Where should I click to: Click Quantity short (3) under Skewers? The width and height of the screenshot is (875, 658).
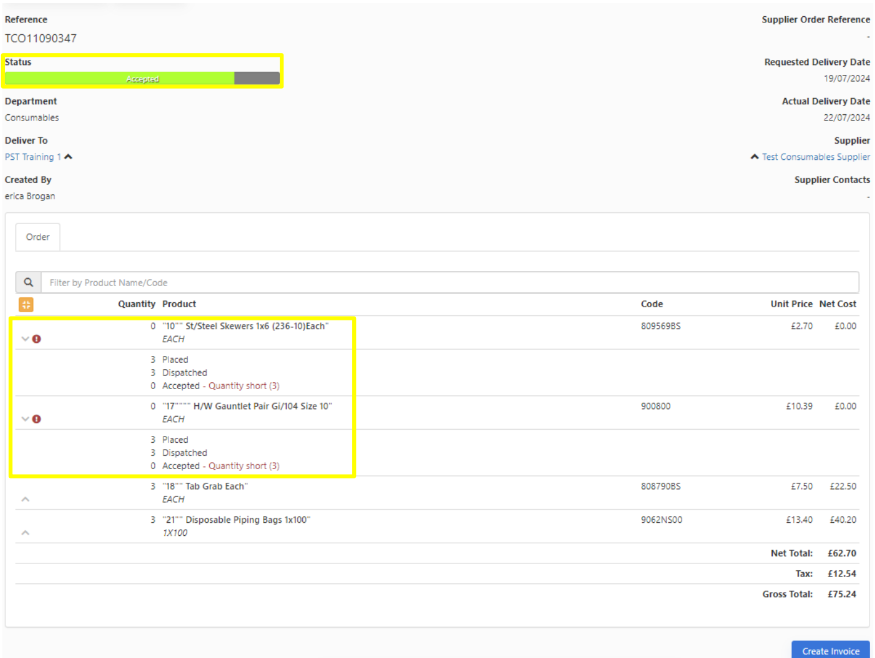244,386
